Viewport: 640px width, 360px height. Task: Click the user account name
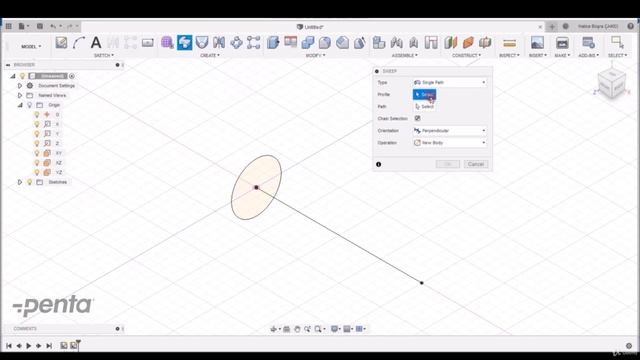pos(598,26)
